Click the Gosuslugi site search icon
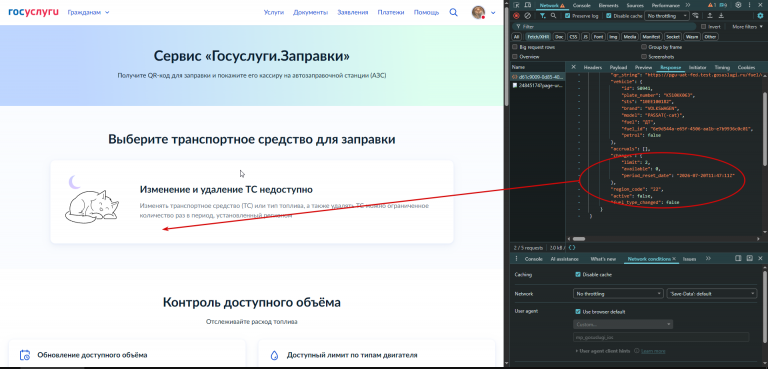 point(454,12)
